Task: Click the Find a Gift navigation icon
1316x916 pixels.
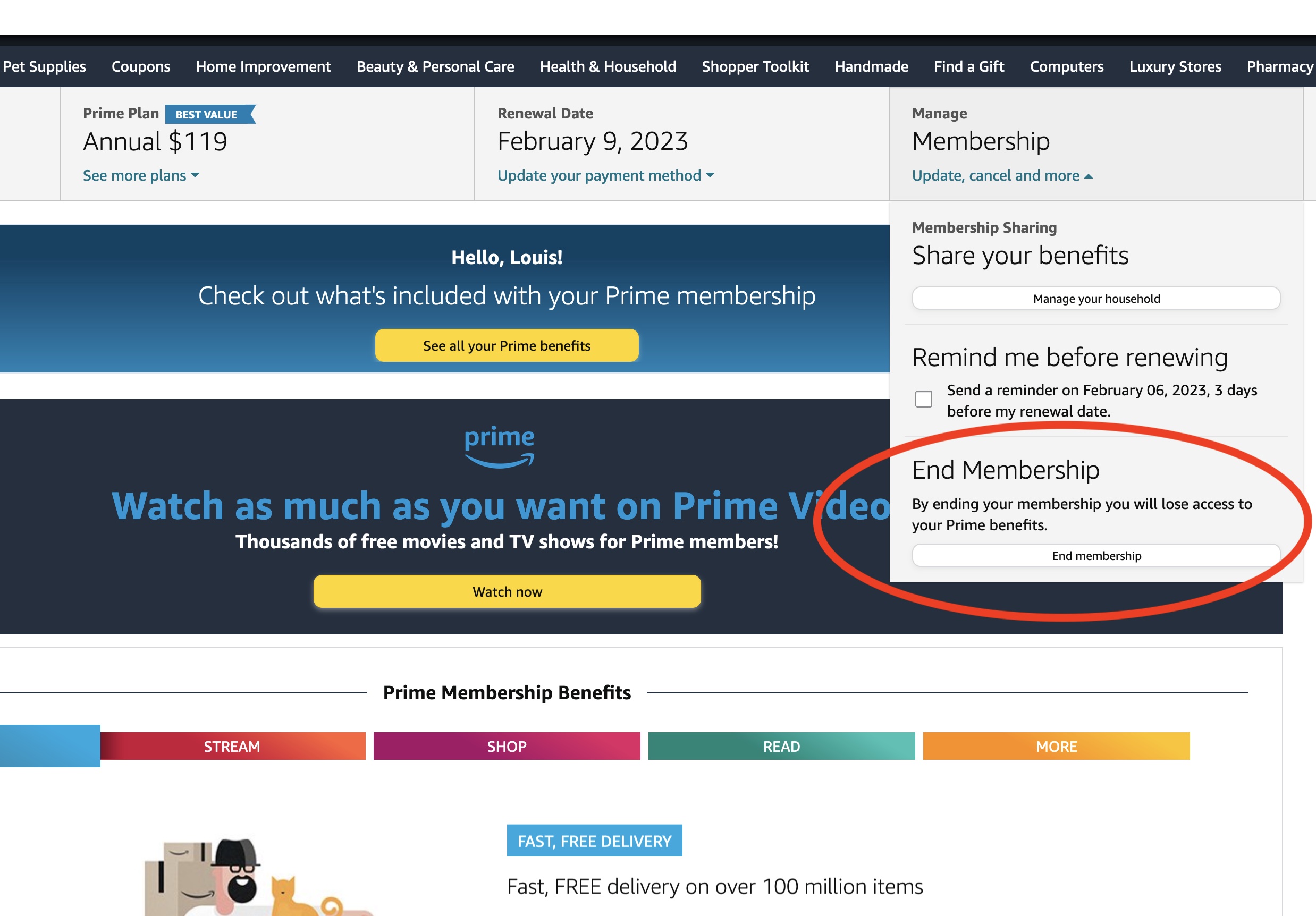Action: pyautogui.click(x=969, y=68)
